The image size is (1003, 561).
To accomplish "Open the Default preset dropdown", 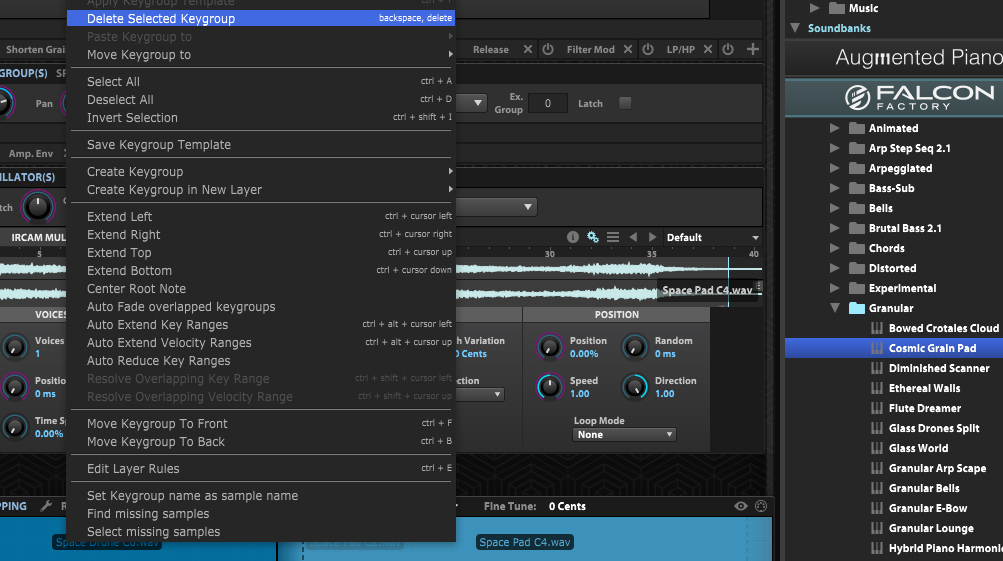I will click(713, 237).
